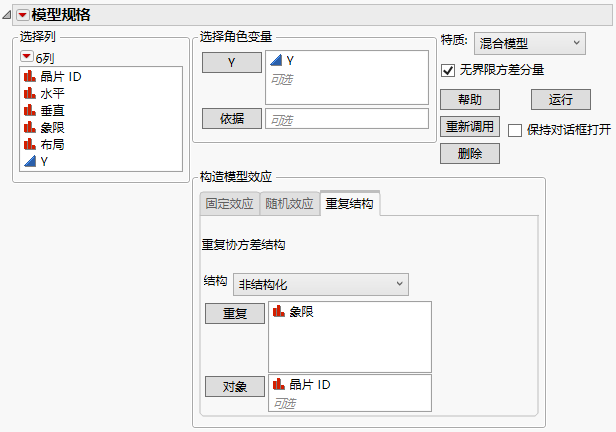This screenshot has height=432, width=616.
Task: Toggle the 无界限方差分量 checkbox
Action: [448, 70]
